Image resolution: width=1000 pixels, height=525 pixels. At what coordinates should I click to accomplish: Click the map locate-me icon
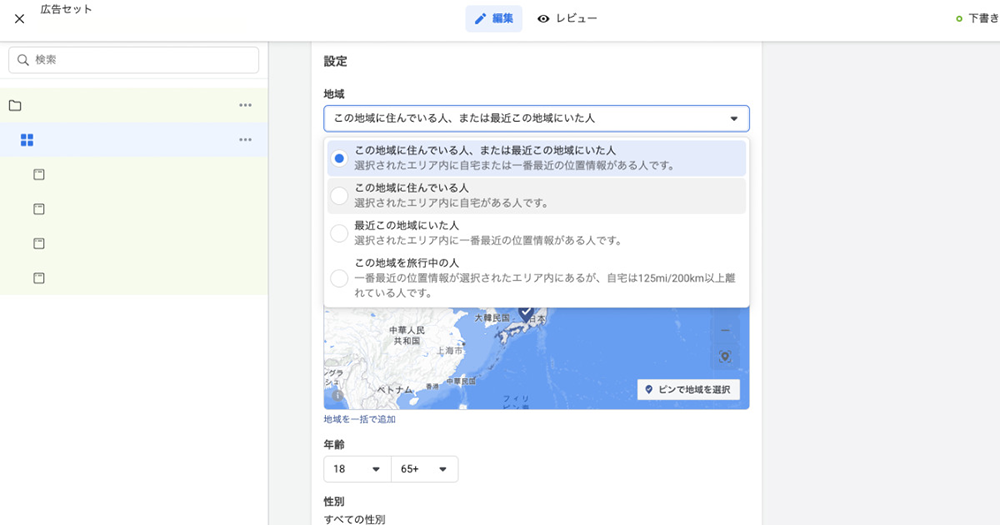[724, 357]
